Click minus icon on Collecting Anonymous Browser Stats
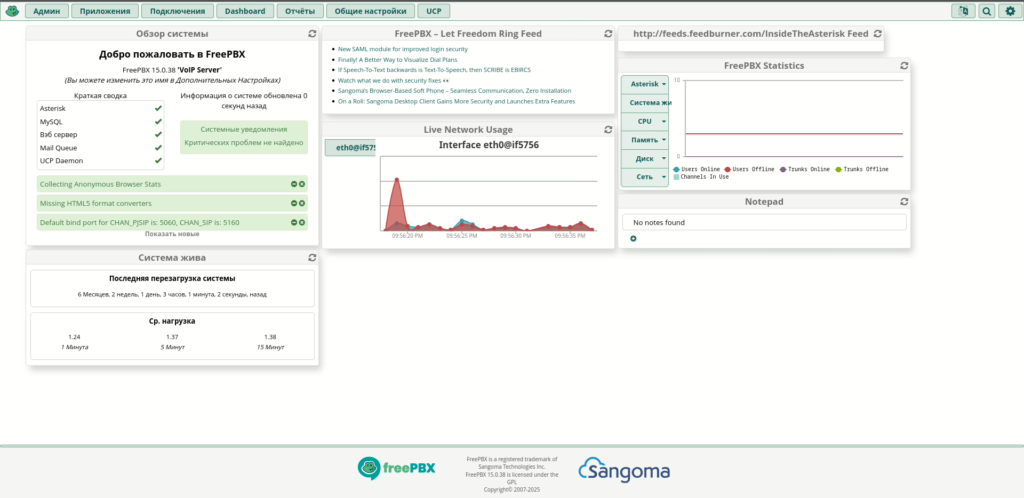The width and height of the screenshot is (1024, 498). tap(294, 184)
